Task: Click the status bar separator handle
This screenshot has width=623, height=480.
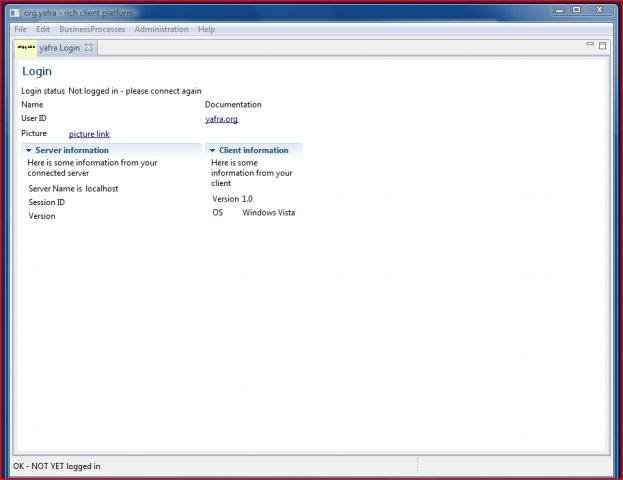Action: (x=417, y=465)
